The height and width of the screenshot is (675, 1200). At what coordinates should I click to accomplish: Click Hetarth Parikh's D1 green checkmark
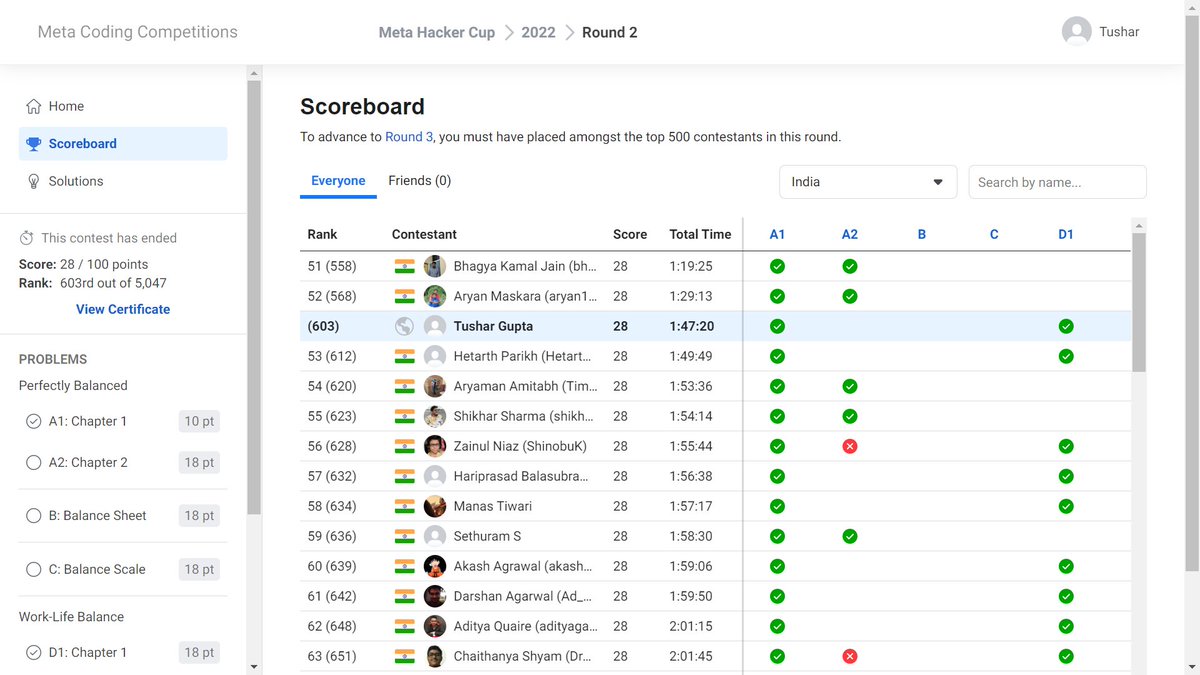(1066, 356)
